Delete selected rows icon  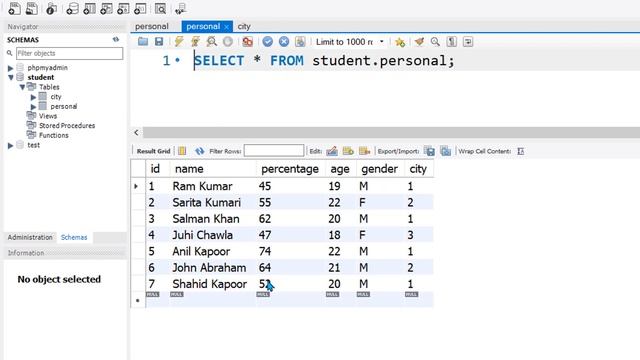(364, 151)
